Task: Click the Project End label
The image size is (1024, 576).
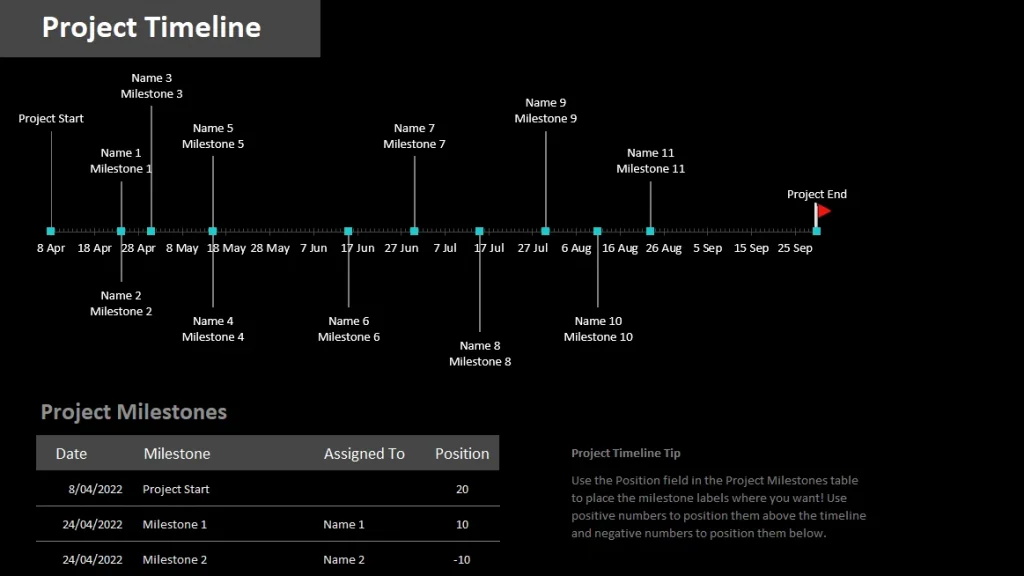Action: coord(816,194)
